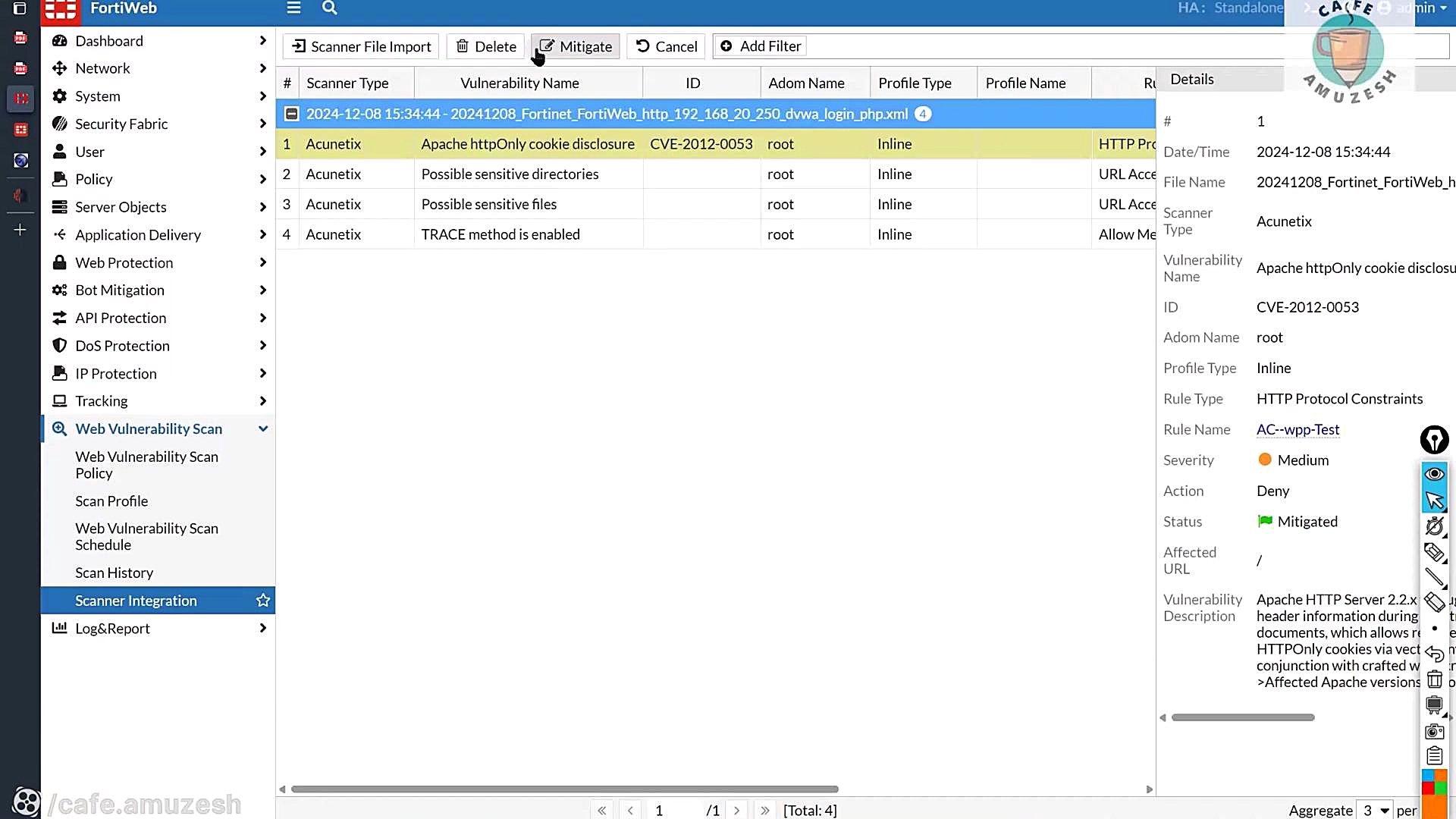Image resolution: width=1456 pixels, height=819 pixels.
Task: Select the straight line annotation tool
Action: click(1434, 578)
